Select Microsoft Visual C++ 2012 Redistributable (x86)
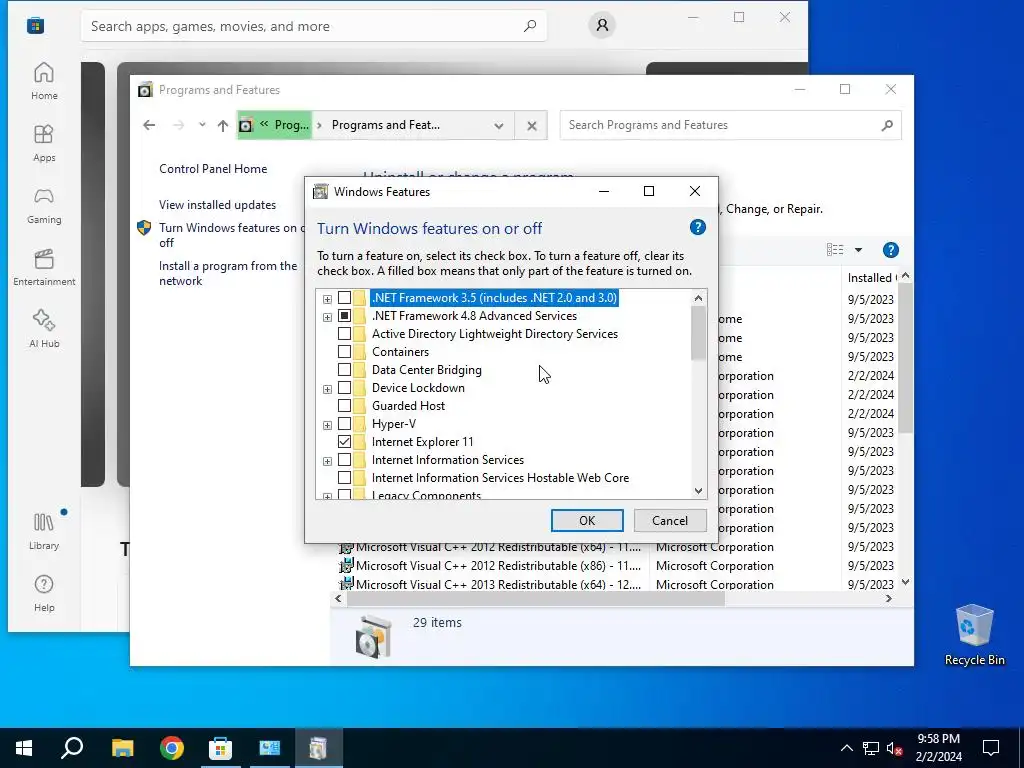This screenshot has height=768, width=1024. 498,566
